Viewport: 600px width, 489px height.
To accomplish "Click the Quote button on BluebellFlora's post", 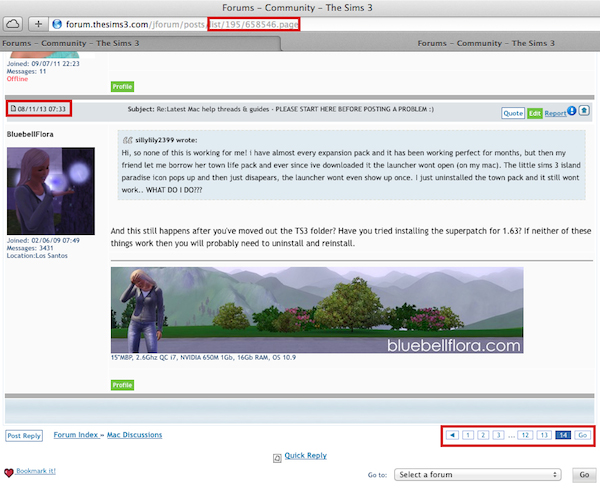I will tap(513, 113).
